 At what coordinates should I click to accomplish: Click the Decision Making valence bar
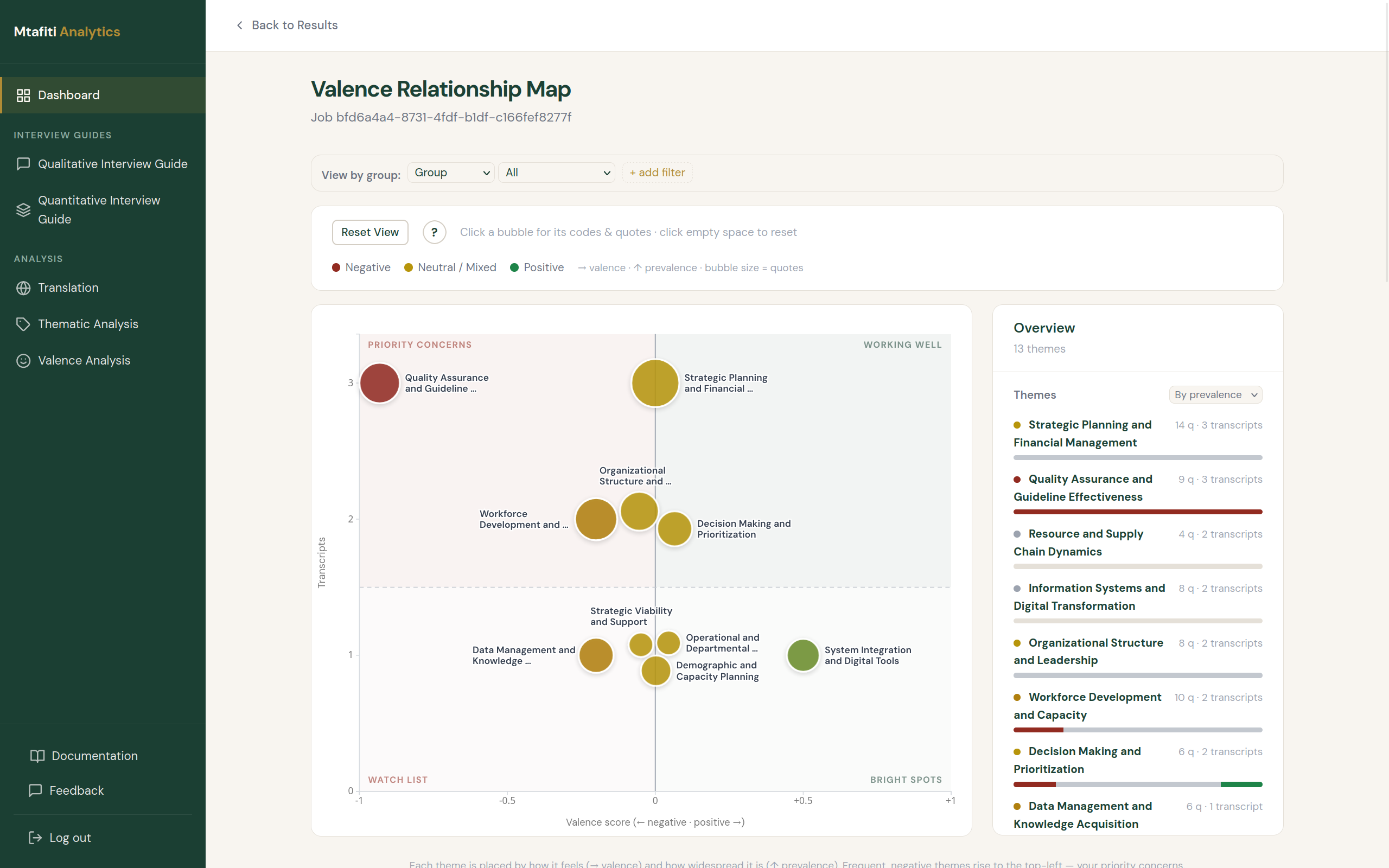click(x=1138, y=785)
